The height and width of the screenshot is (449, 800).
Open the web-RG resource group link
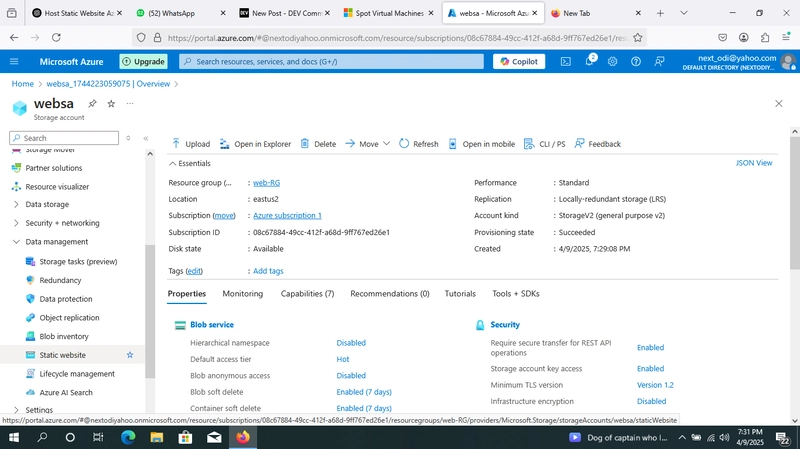click(266, 183)
